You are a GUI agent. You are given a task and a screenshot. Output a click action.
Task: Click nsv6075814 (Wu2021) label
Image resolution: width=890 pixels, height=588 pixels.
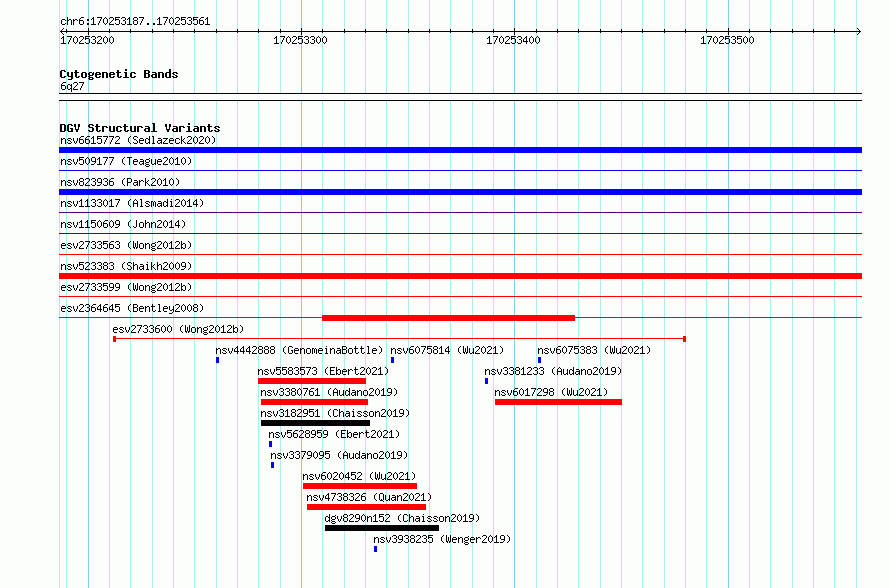tap(447, 350)
